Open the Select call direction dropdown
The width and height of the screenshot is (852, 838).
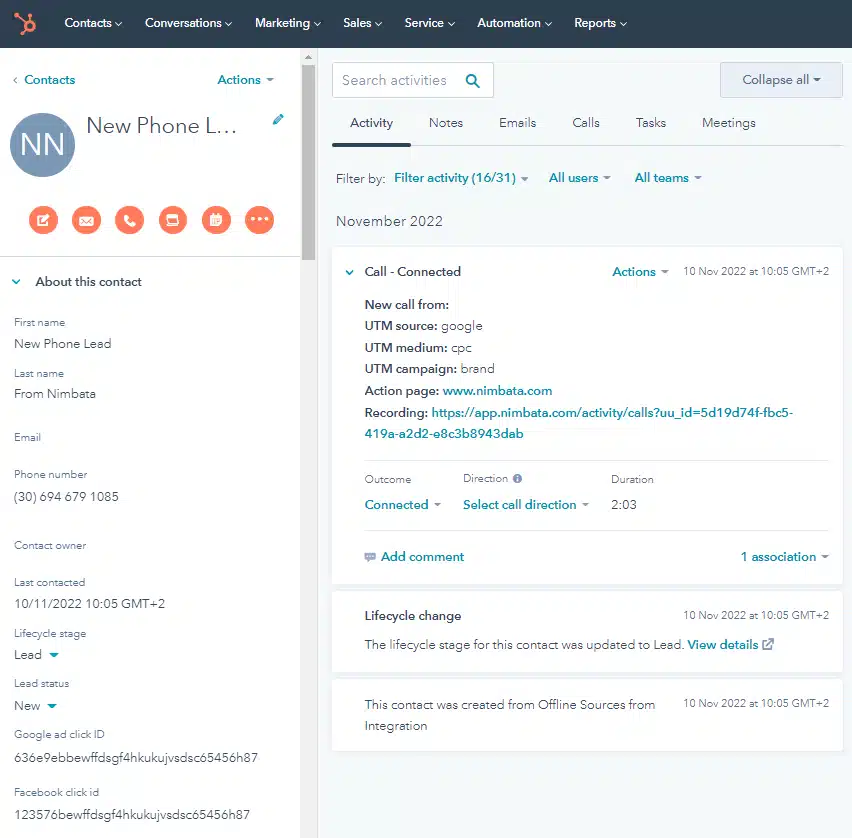(525, 505)
